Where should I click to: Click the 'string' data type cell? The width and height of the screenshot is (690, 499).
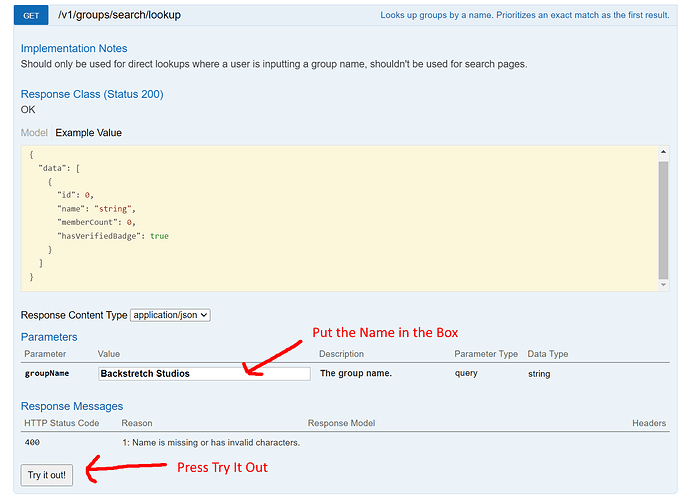tap(539, 374)
